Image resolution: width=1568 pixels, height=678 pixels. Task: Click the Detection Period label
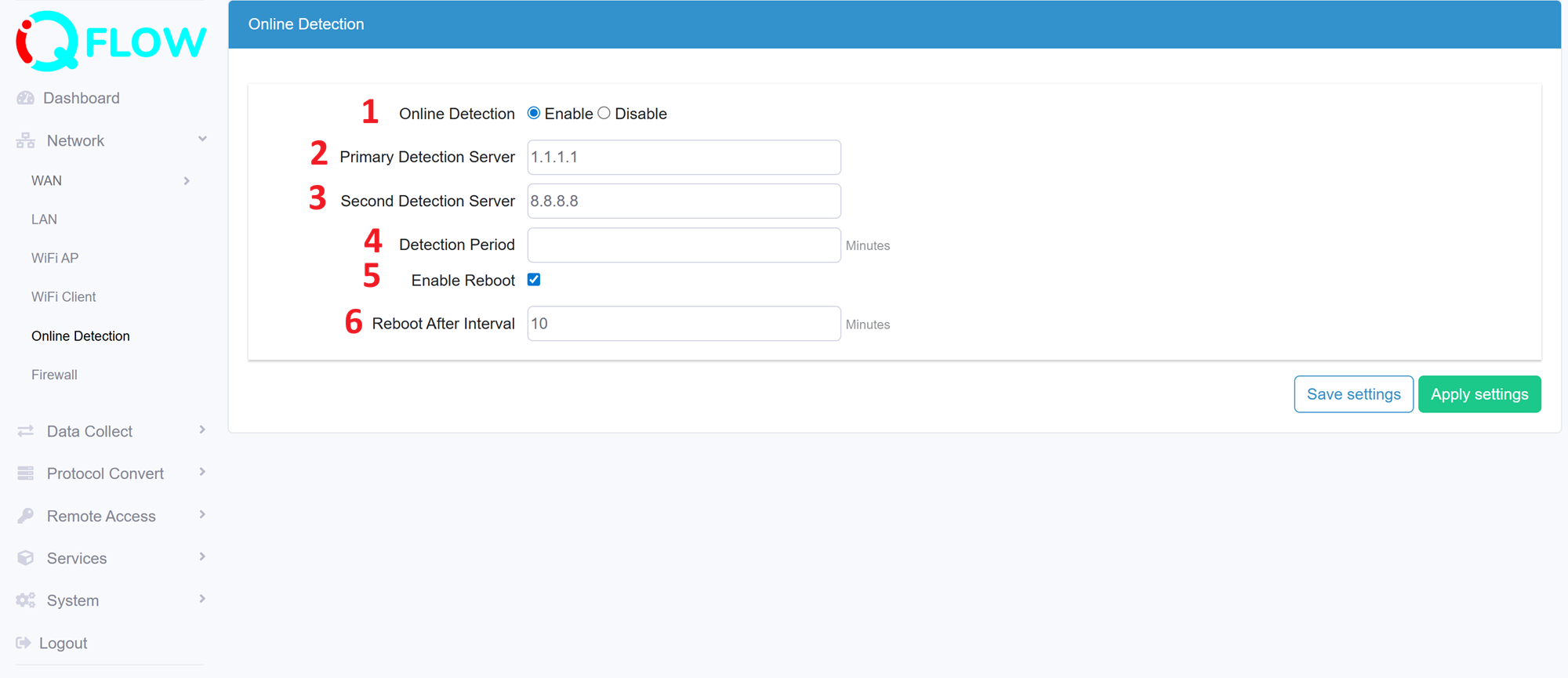[x=456, y=245]
